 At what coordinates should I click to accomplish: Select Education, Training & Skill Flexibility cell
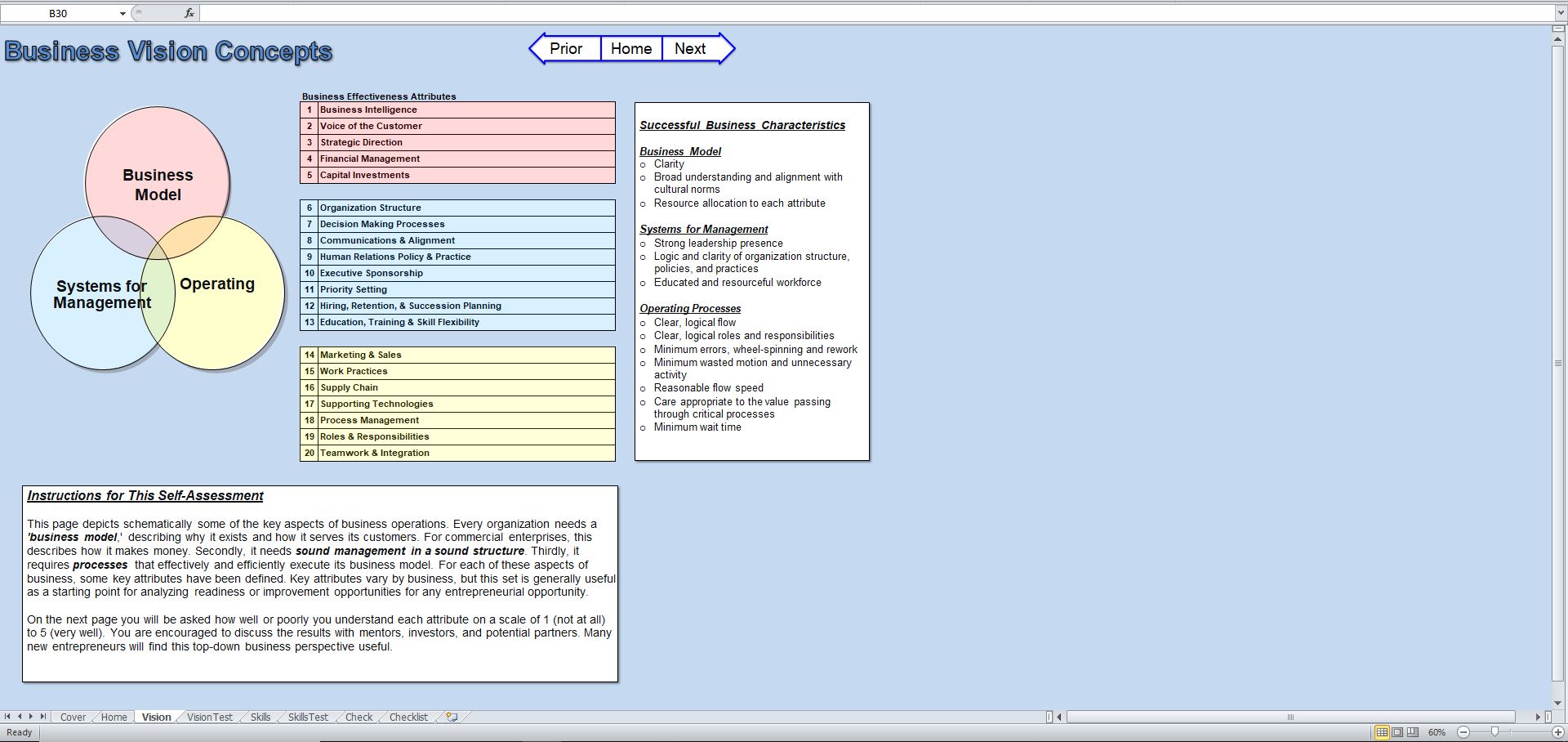(466, 322)
